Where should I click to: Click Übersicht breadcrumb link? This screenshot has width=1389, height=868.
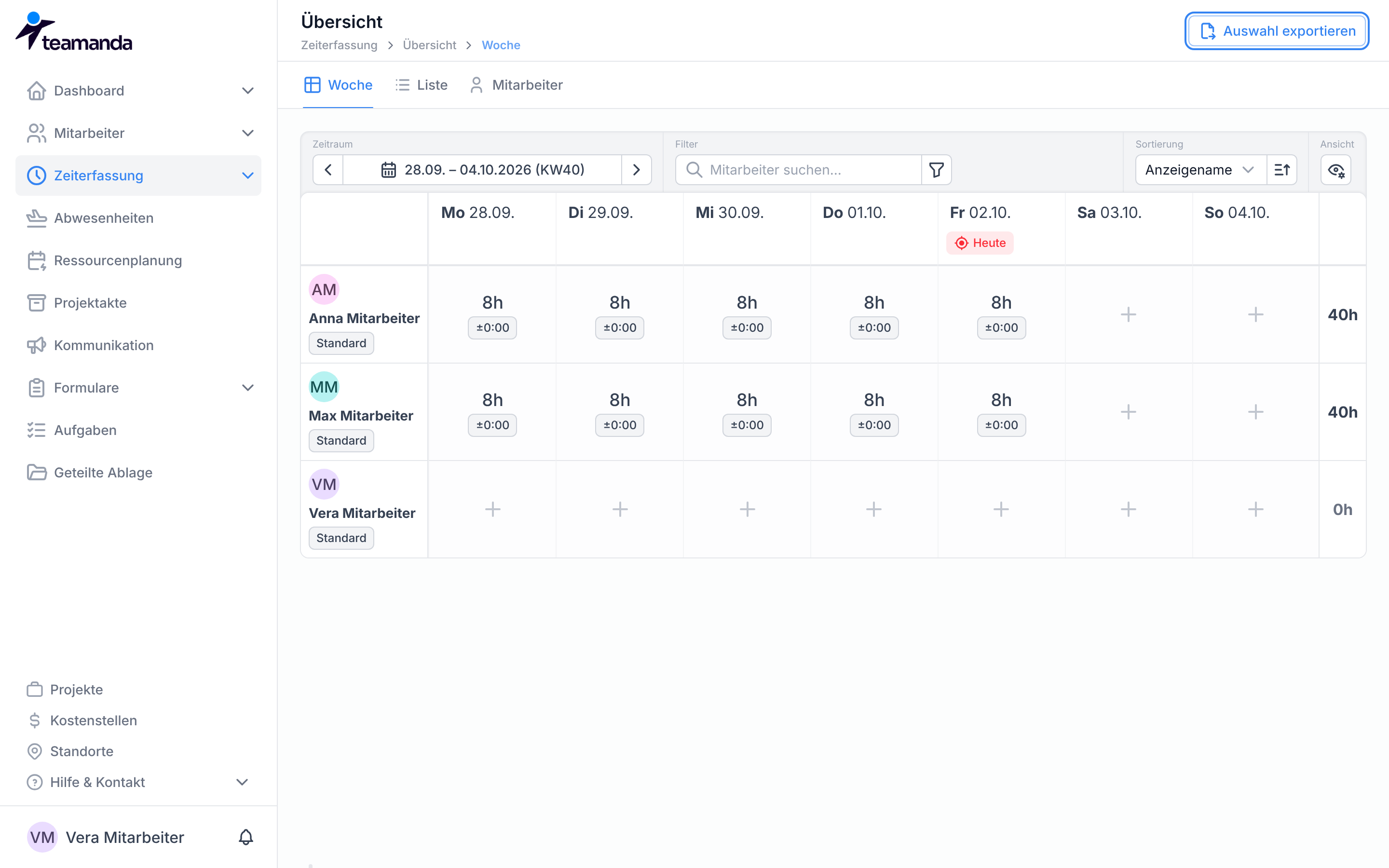click(x=429, y=45)
